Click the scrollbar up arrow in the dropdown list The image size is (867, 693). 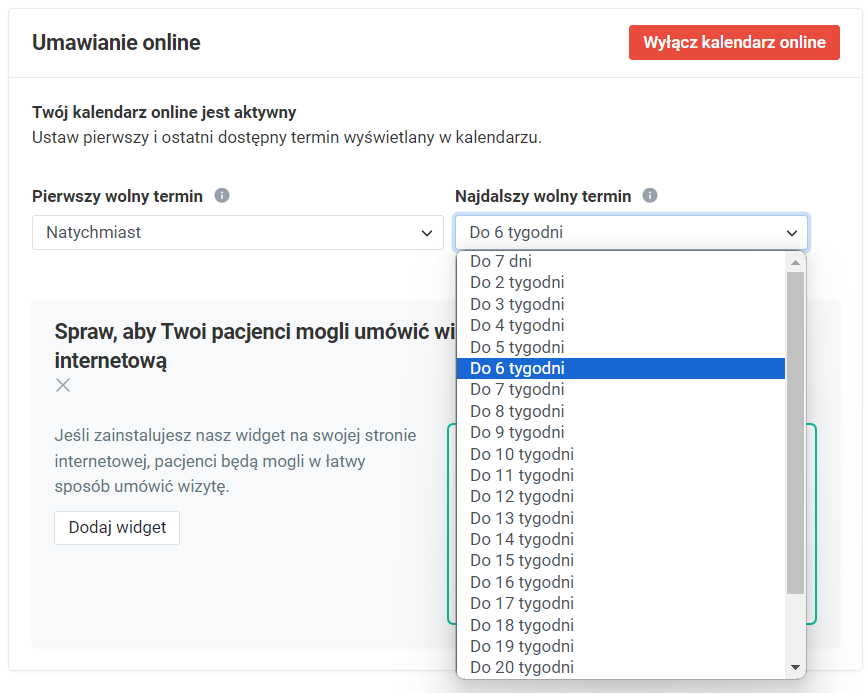795,261
